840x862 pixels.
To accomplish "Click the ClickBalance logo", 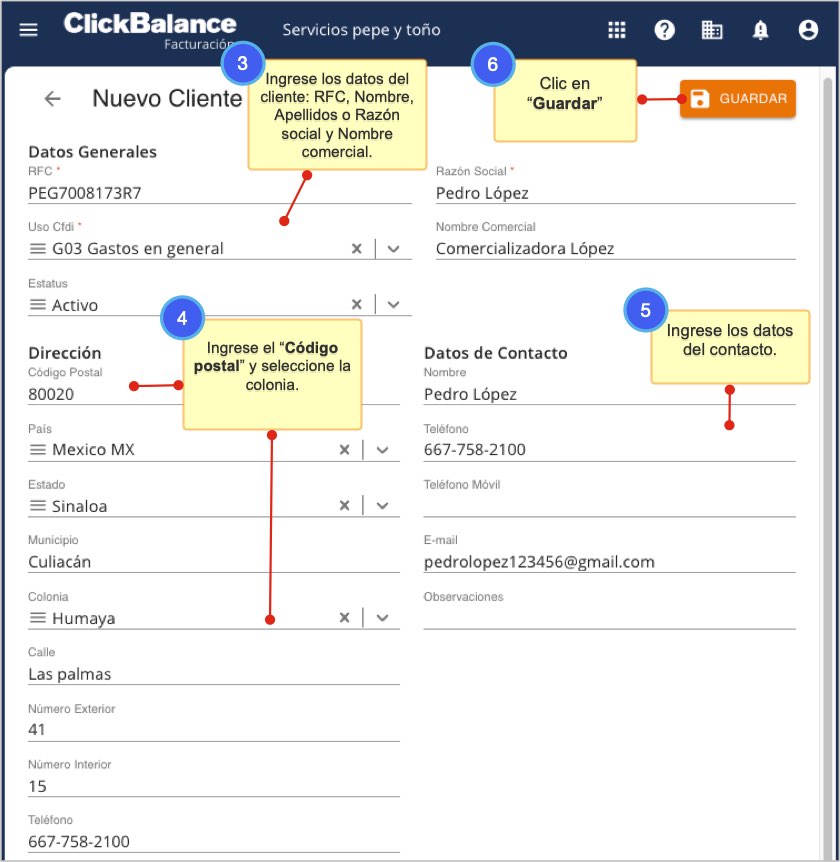I will (150, 25).
